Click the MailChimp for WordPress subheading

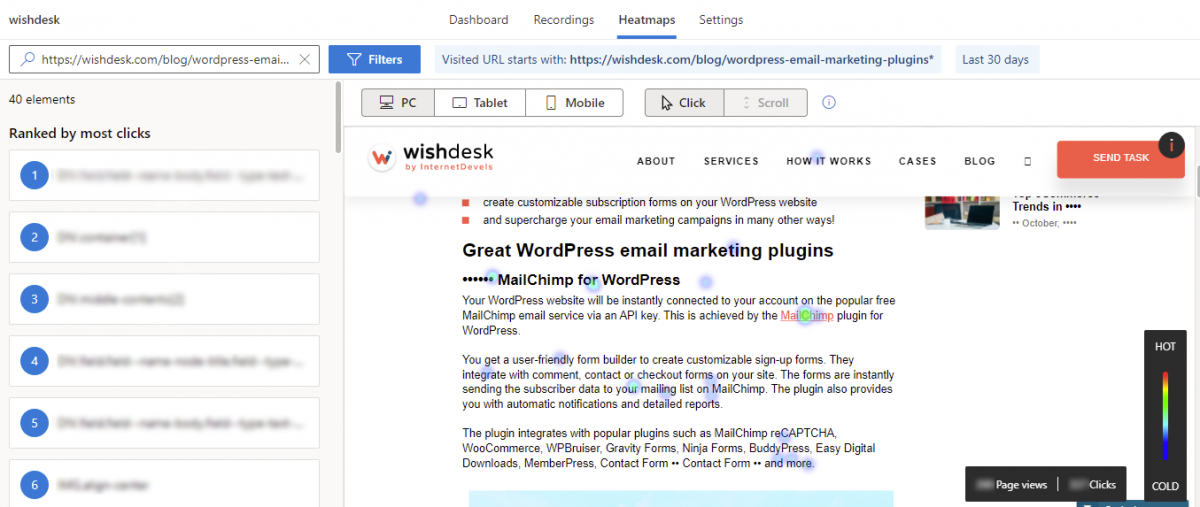[x=571, y=280]
